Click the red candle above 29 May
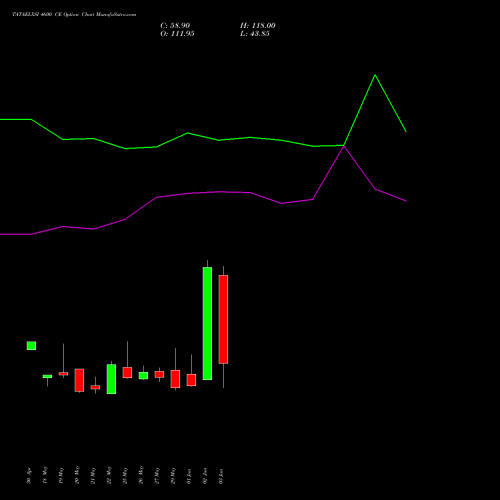This screenshot has height=500, width=500. pos(175,379)
